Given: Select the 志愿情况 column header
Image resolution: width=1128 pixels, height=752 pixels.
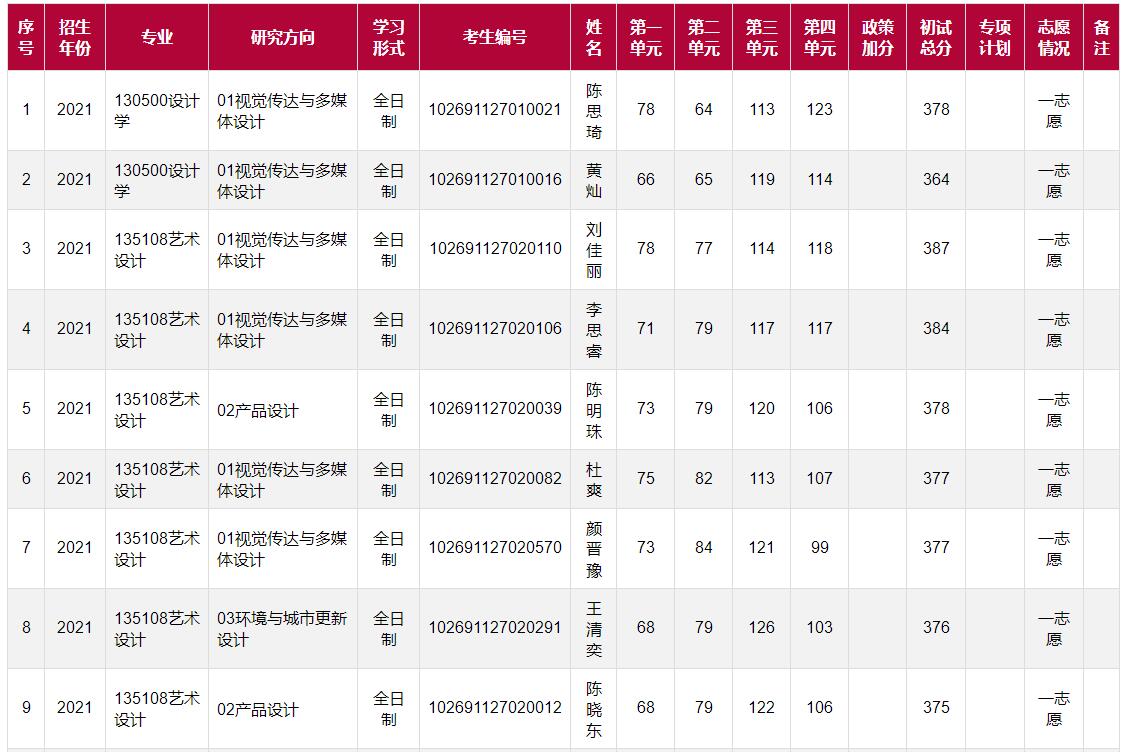Looking at the screenshot, I should (x=1053, y=38).
